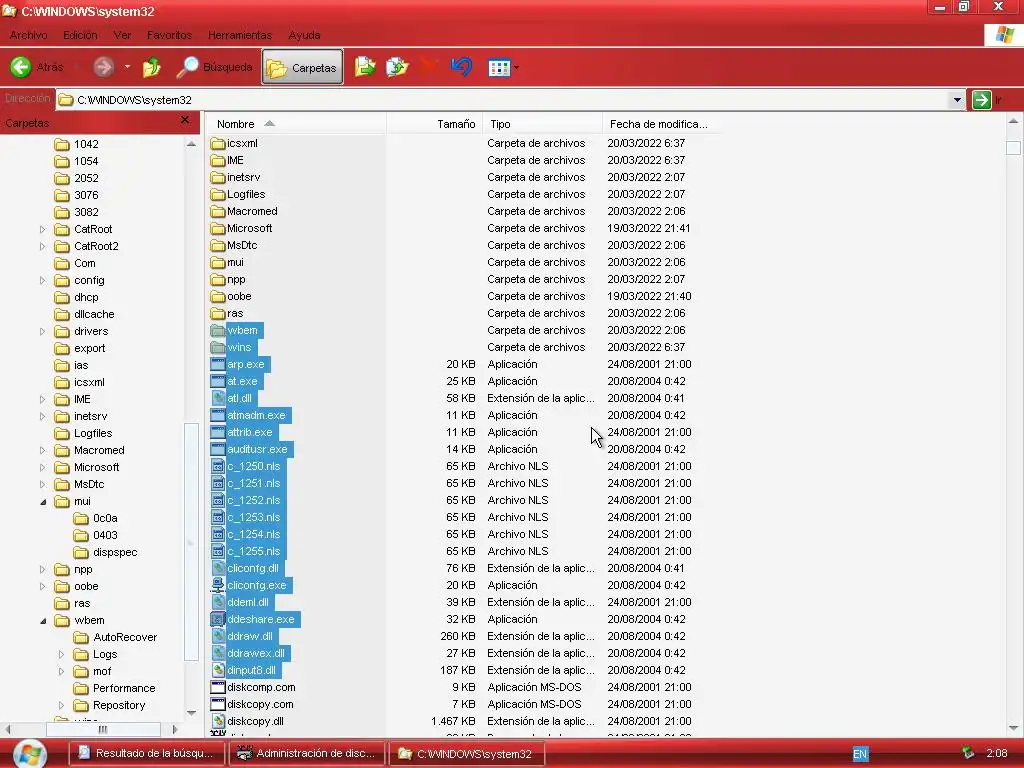Click the Views grid icon
1024x768 pixels.
click(499, 67)
